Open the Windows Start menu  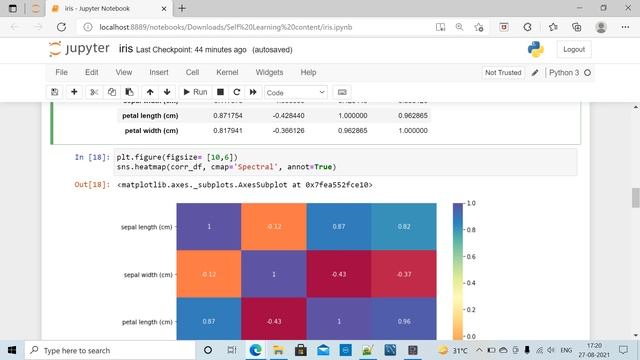12,350
